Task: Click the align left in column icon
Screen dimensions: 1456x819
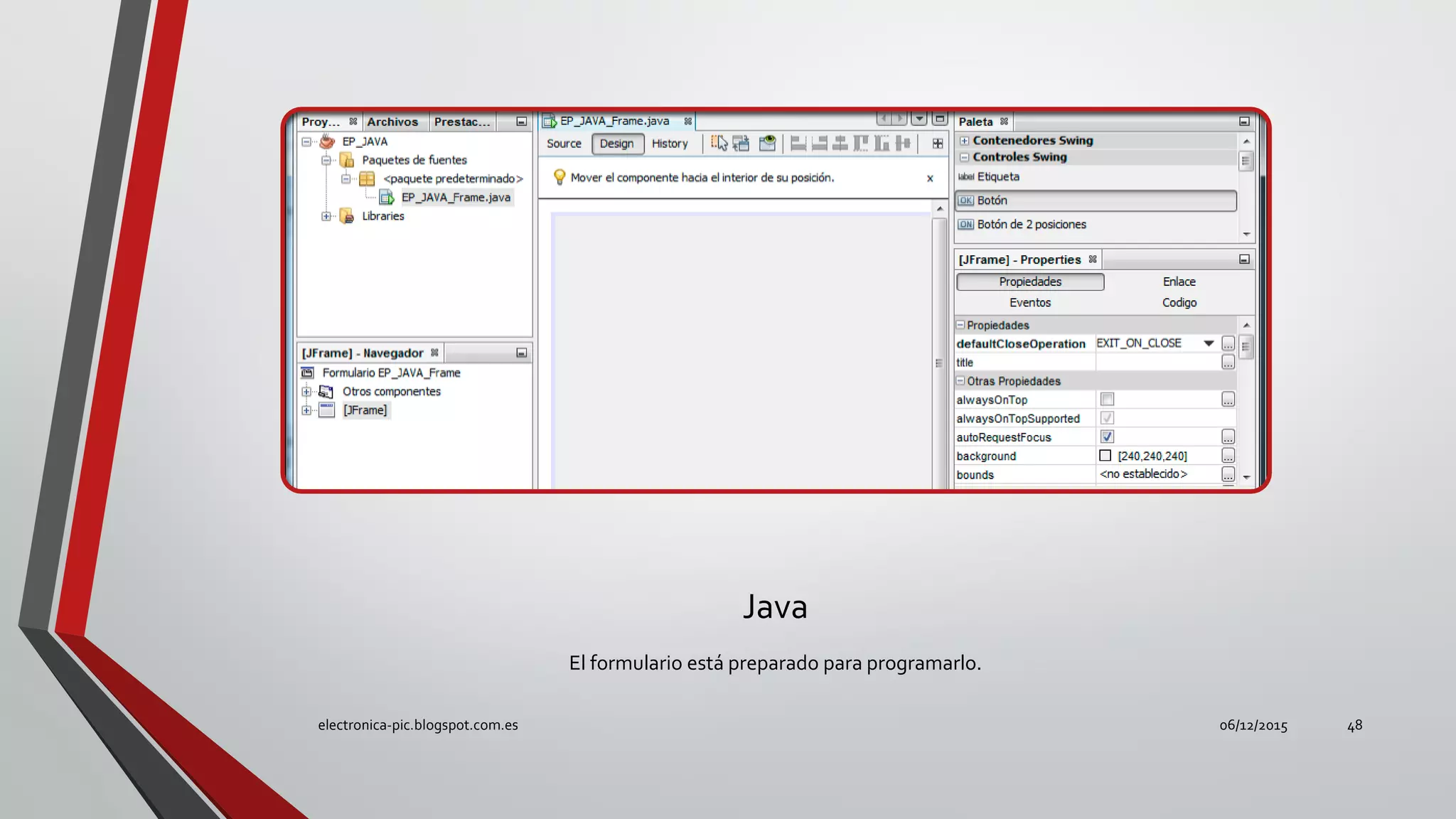Action: [x=798, y=144]
